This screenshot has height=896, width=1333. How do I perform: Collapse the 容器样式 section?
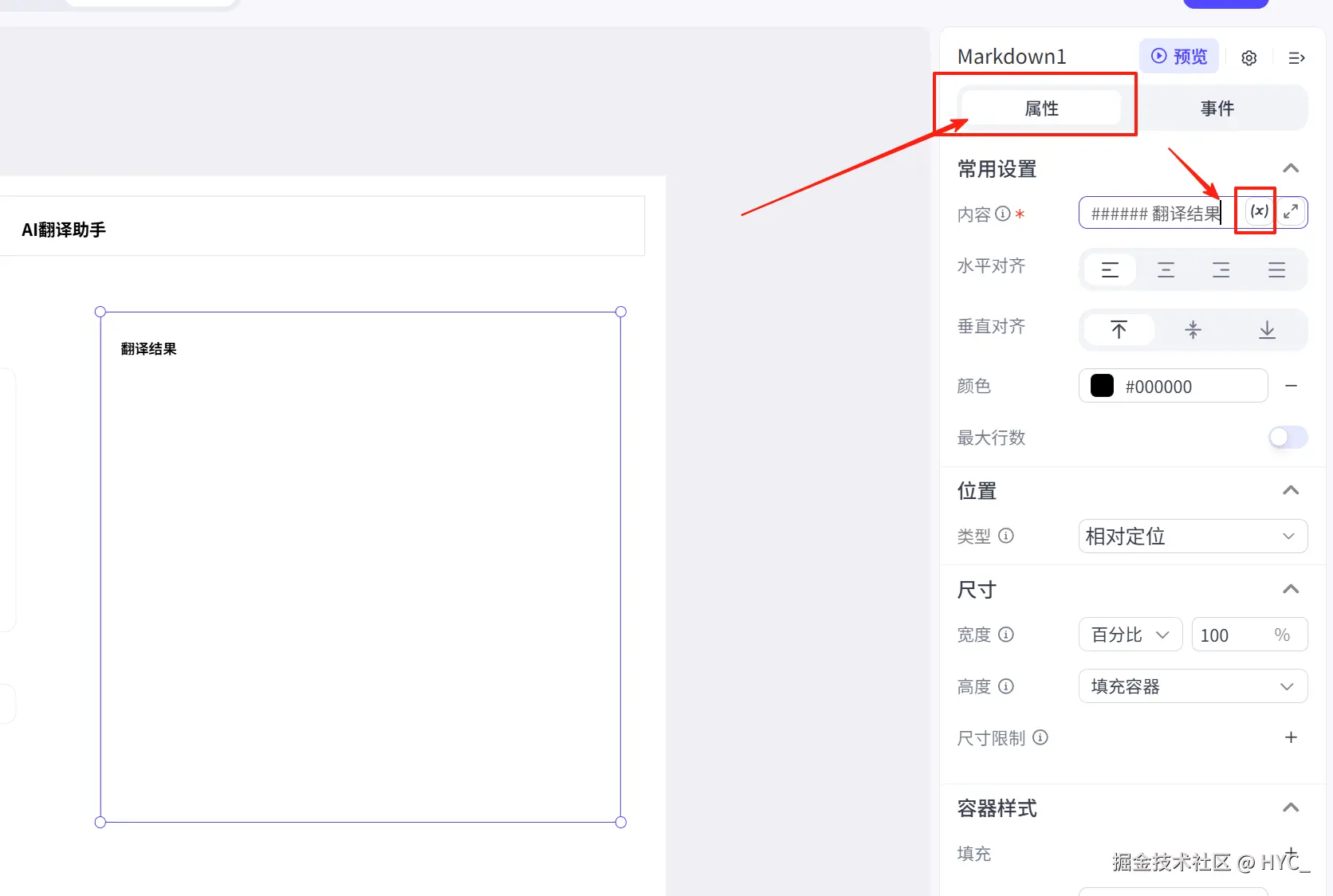(1291, 808)
